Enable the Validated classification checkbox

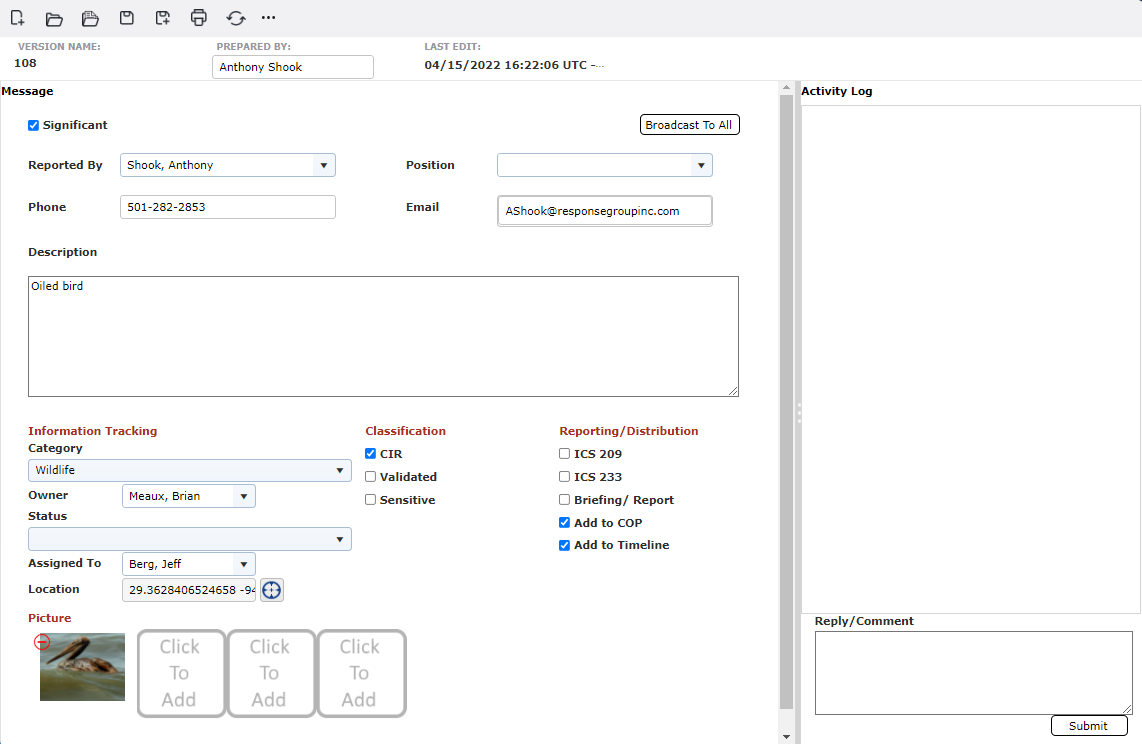[x=370, y=476]
